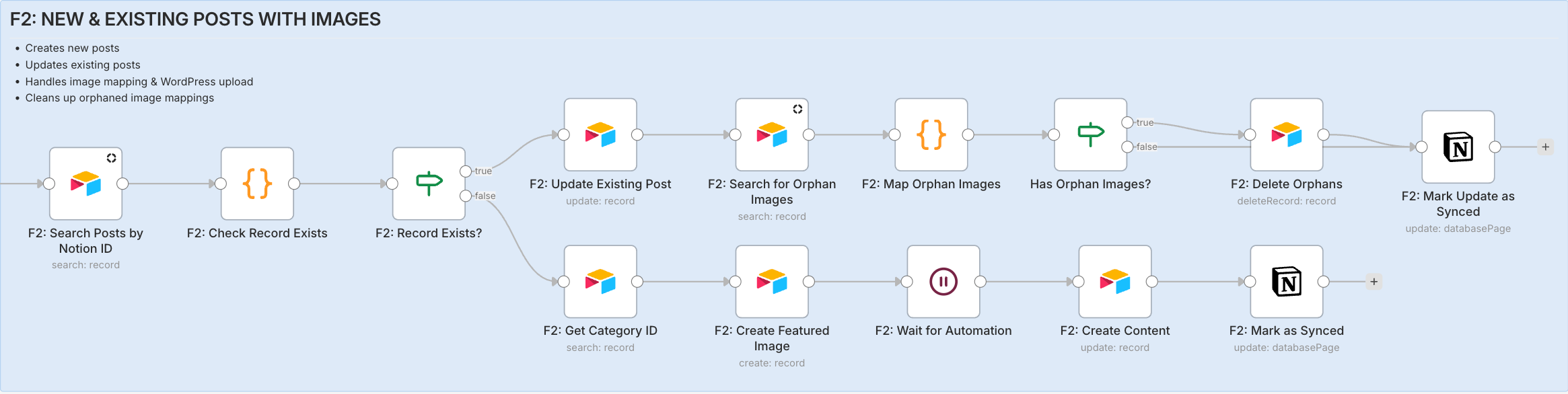Screen dimensions: 1568x394
Task: Open the F2: Search Posts by Notion ID node
Action: (85, 184)
